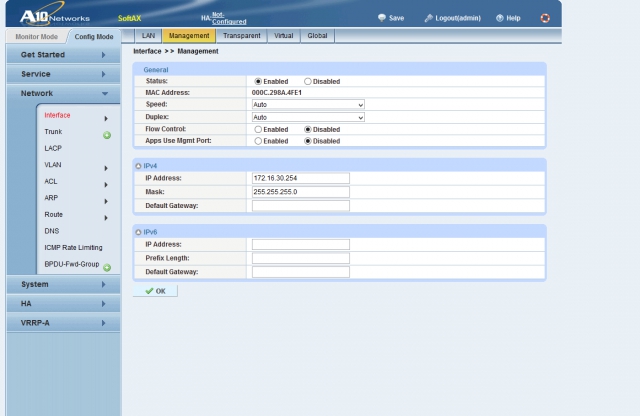Image resolution: width=640 pixels, height=416 pixels.
Task: Click the SoftAX product label
Action: pyautogui.click(x=129, y=18)
